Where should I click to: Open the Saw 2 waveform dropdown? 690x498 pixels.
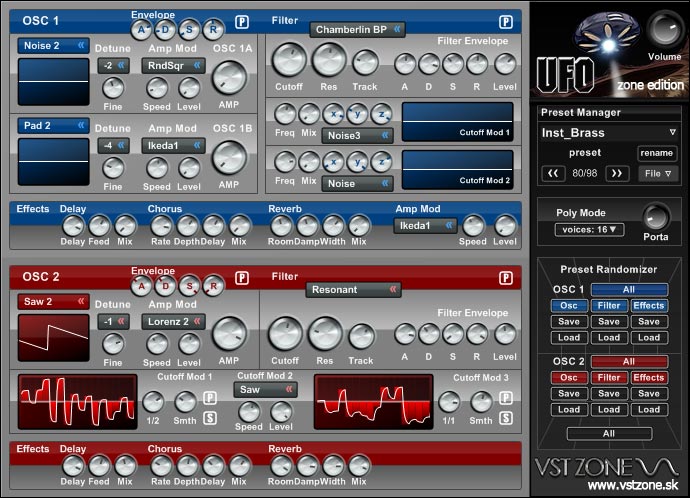click(54, 302)
